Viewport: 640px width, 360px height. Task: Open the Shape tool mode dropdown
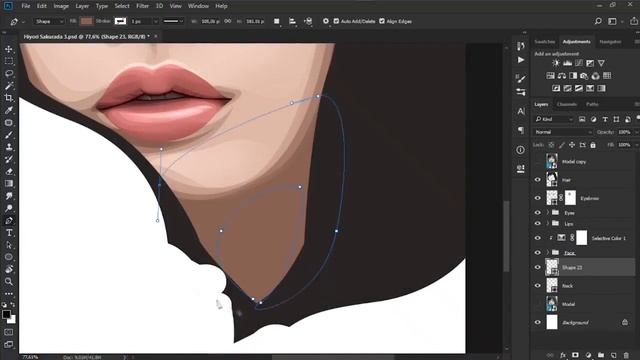[x=49, y=21]
